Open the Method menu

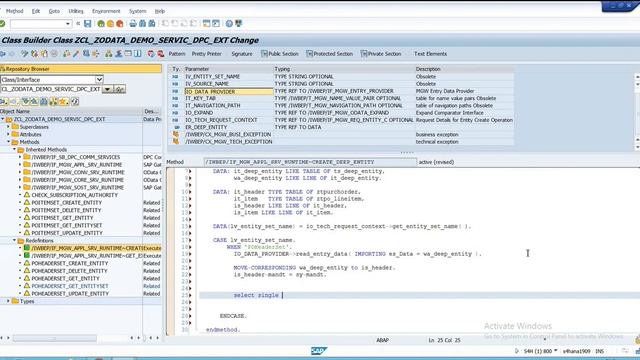[x=14, y=11]
